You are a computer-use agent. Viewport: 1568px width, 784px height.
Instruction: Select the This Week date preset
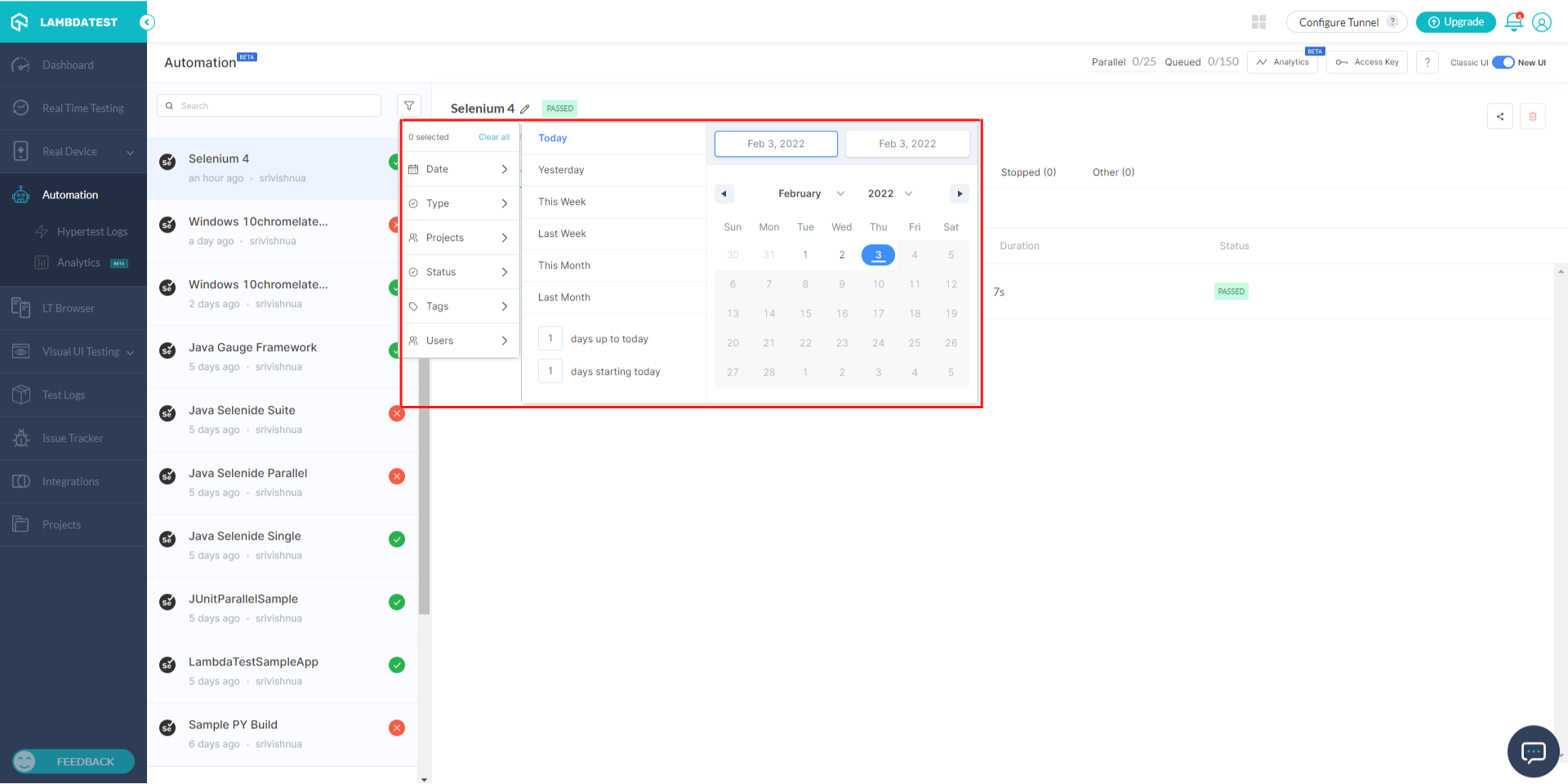coord(613,202)
